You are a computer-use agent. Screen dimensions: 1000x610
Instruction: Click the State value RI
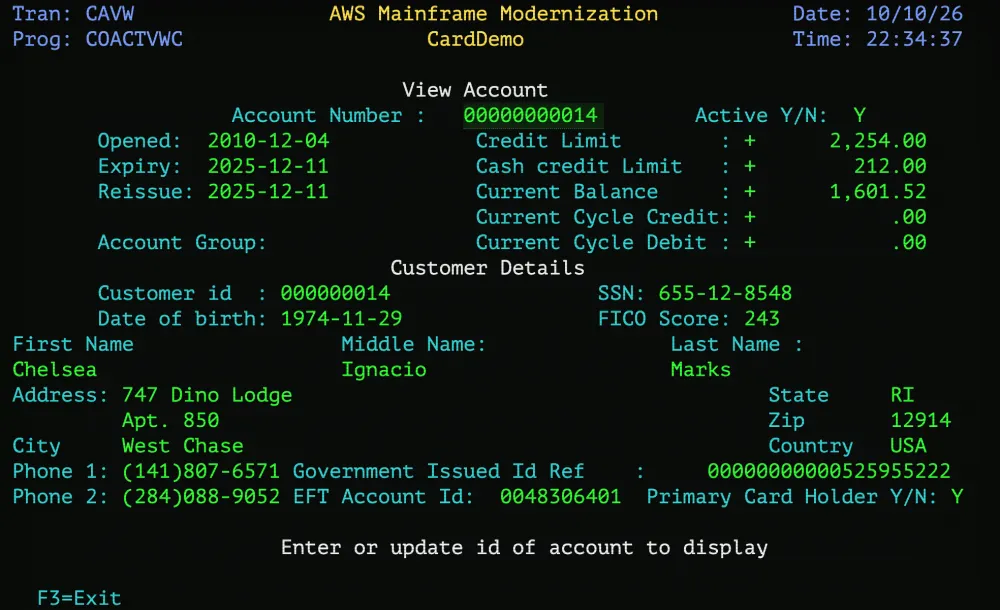click(902, 395)
